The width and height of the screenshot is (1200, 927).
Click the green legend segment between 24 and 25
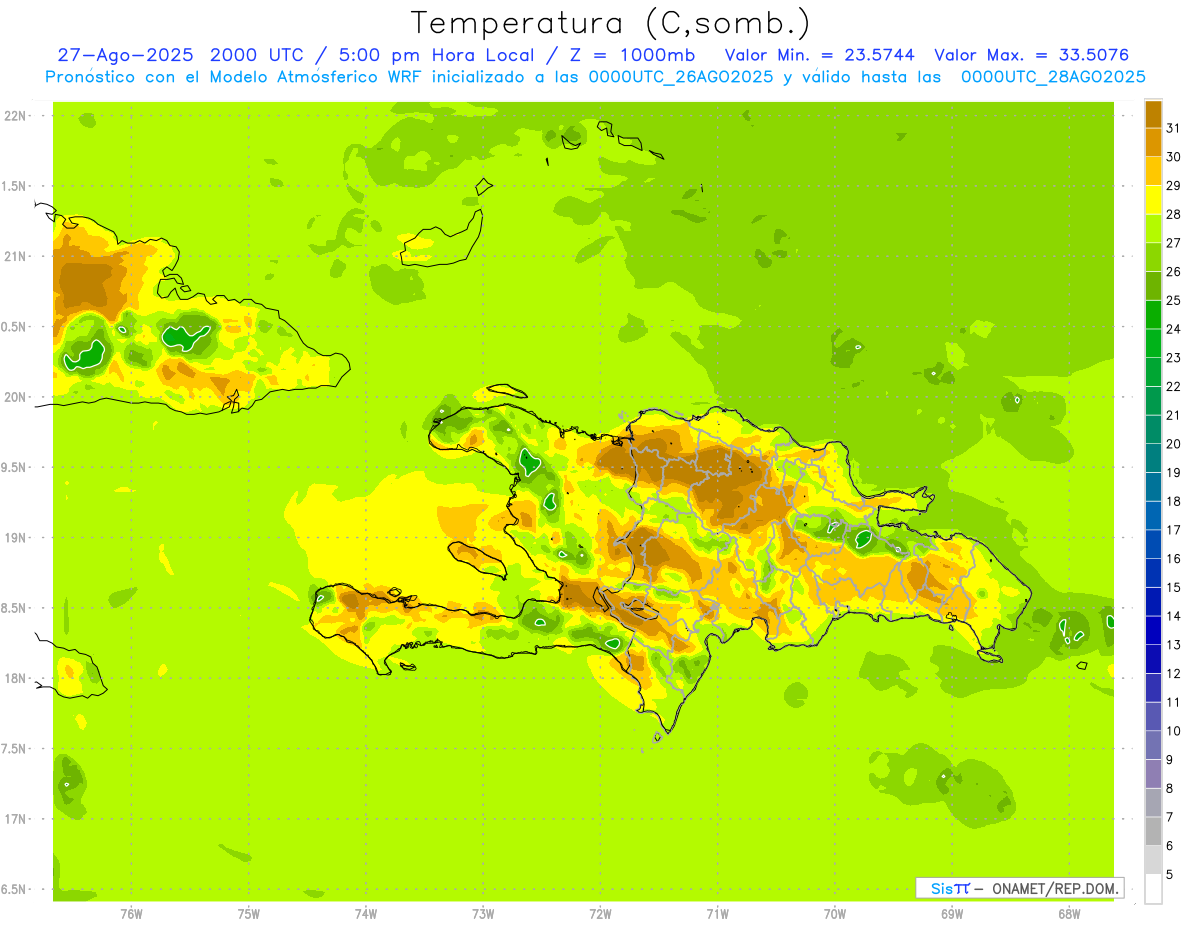[x=1153, y=314]
